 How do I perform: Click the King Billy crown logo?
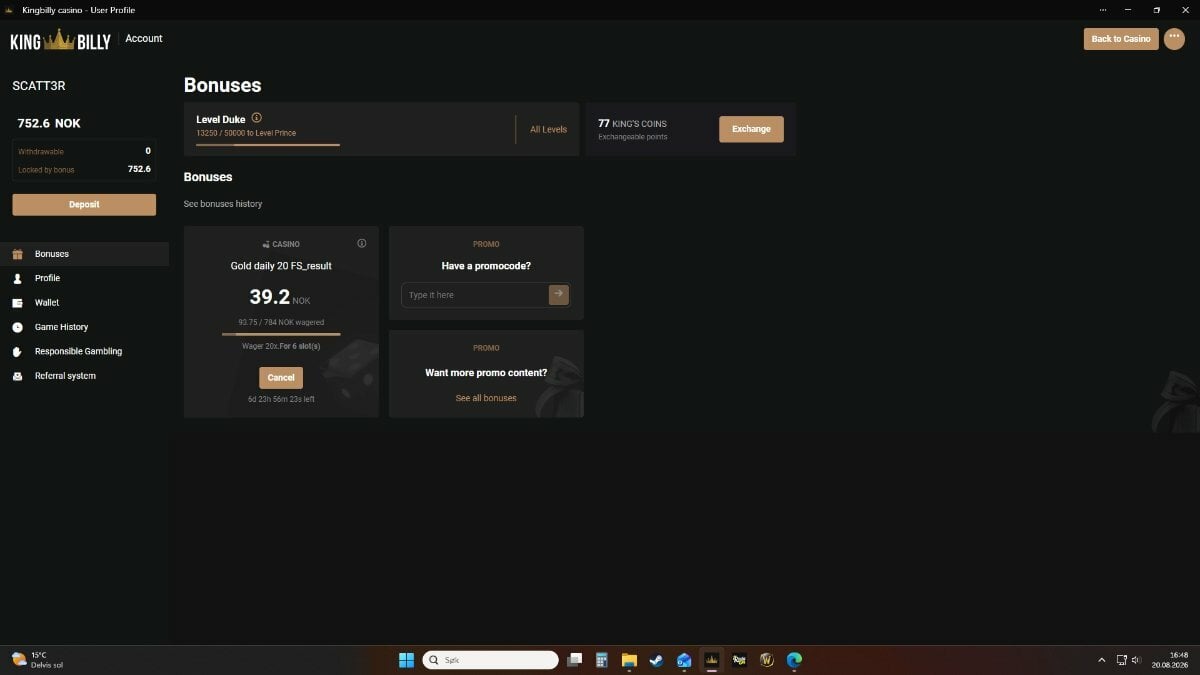pos(60,40)
